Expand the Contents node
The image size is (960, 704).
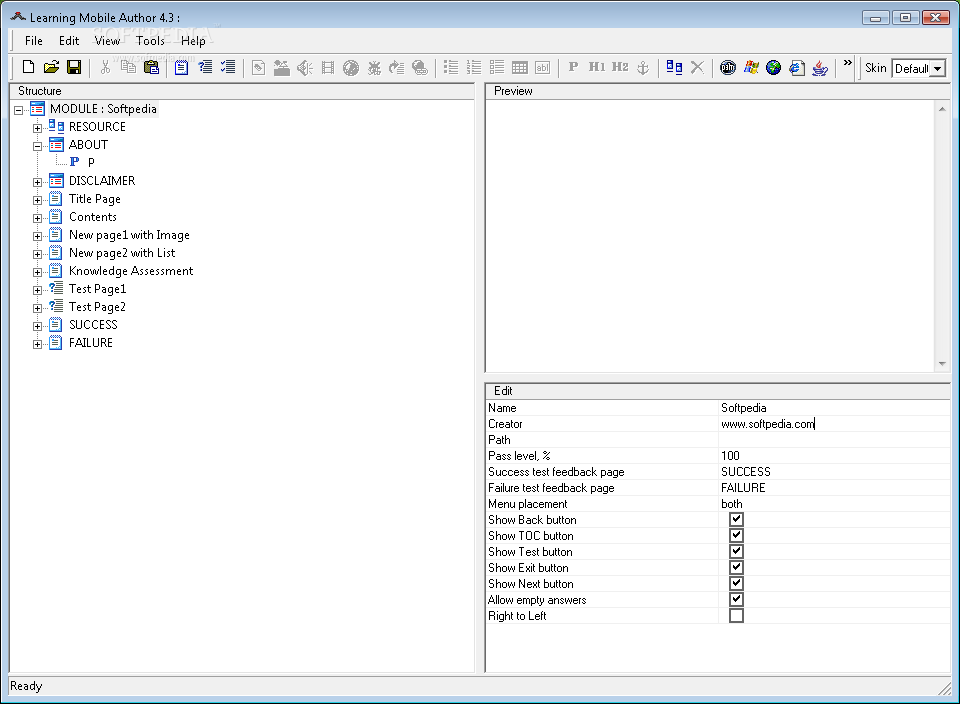click(37, 218)
